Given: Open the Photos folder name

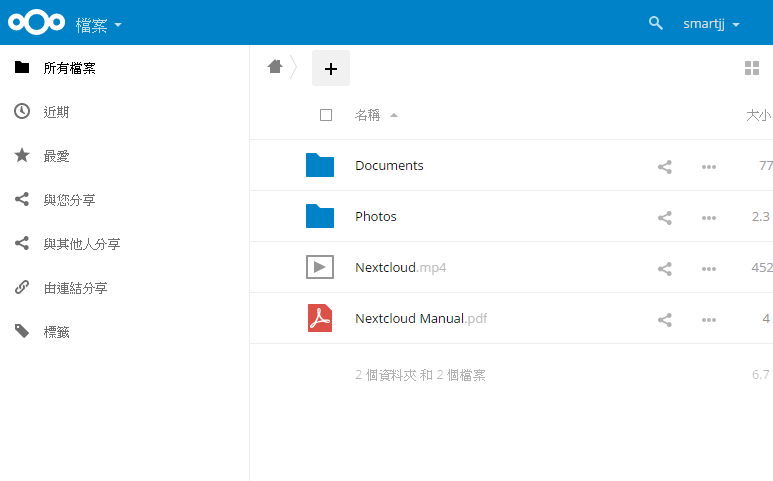Looking at the screenshot, I should point(376,216).
